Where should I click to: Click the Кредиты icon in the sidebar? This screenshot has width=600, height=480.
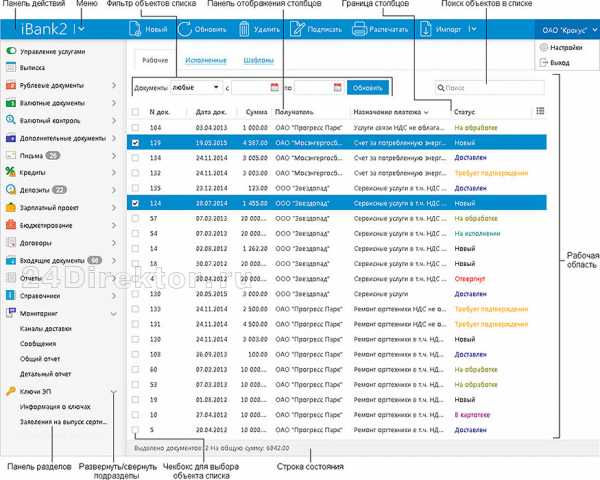coord(10,173)
